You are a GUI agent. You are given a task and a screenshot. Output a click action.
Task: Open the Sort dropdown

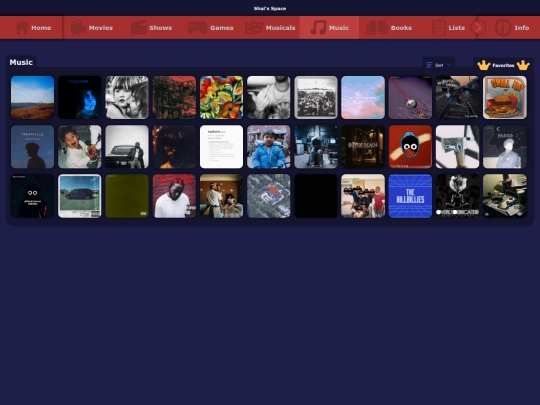coord(438,65)
